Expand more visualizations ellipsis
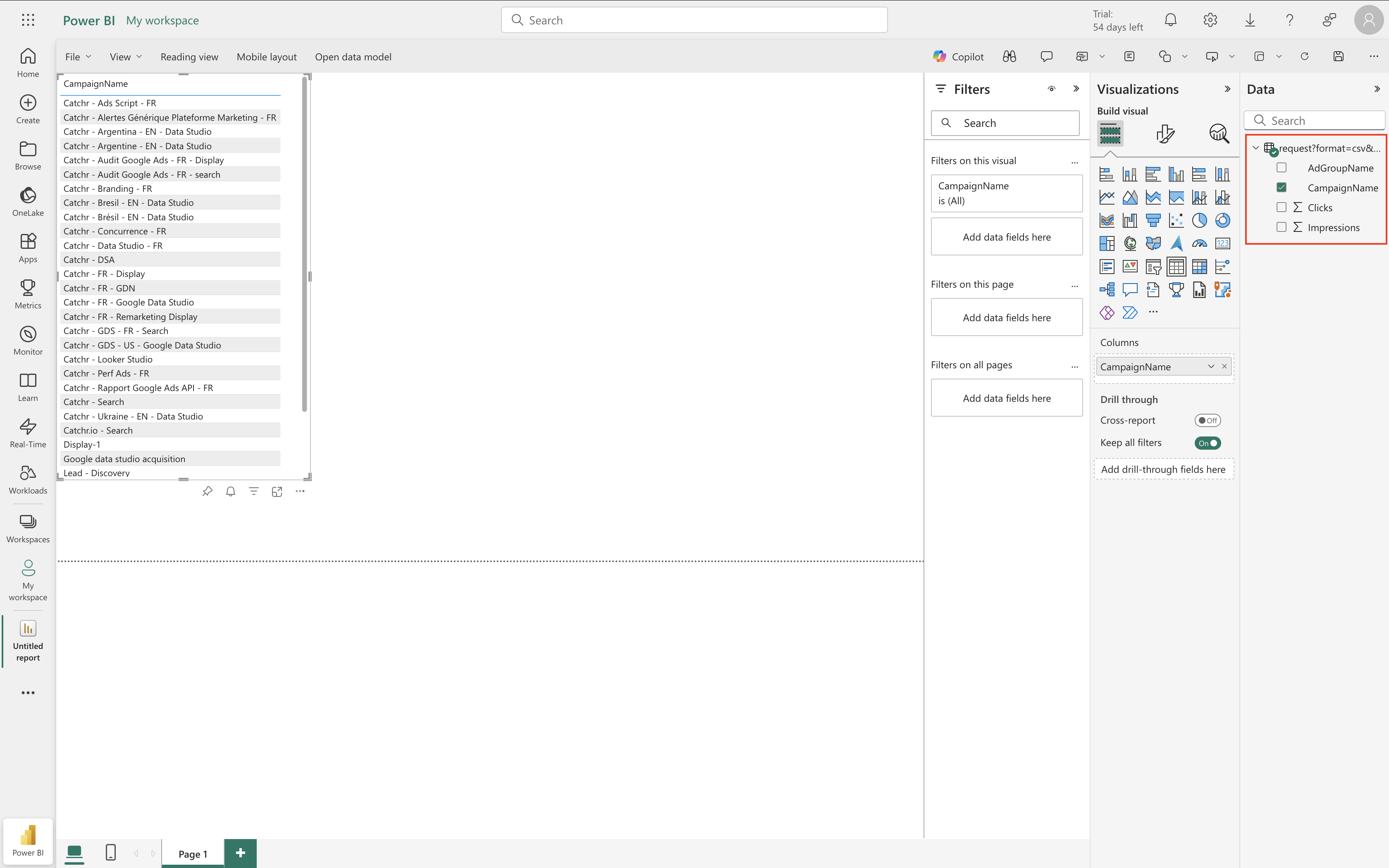The image size is (1389, 868). 1153,312
